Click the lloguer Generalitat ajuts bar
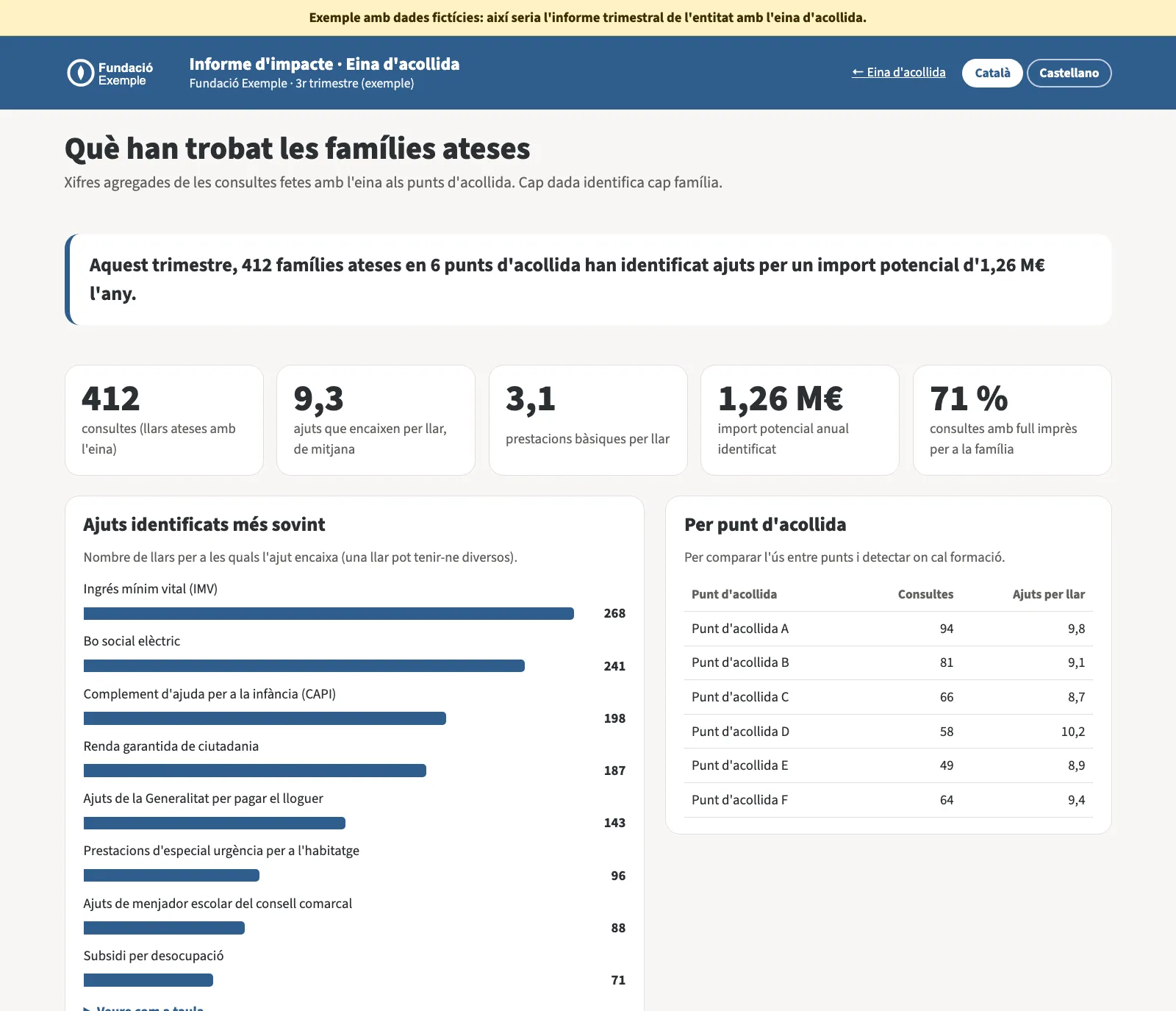The image size is (1176, 1011). [x=215, y=823]
